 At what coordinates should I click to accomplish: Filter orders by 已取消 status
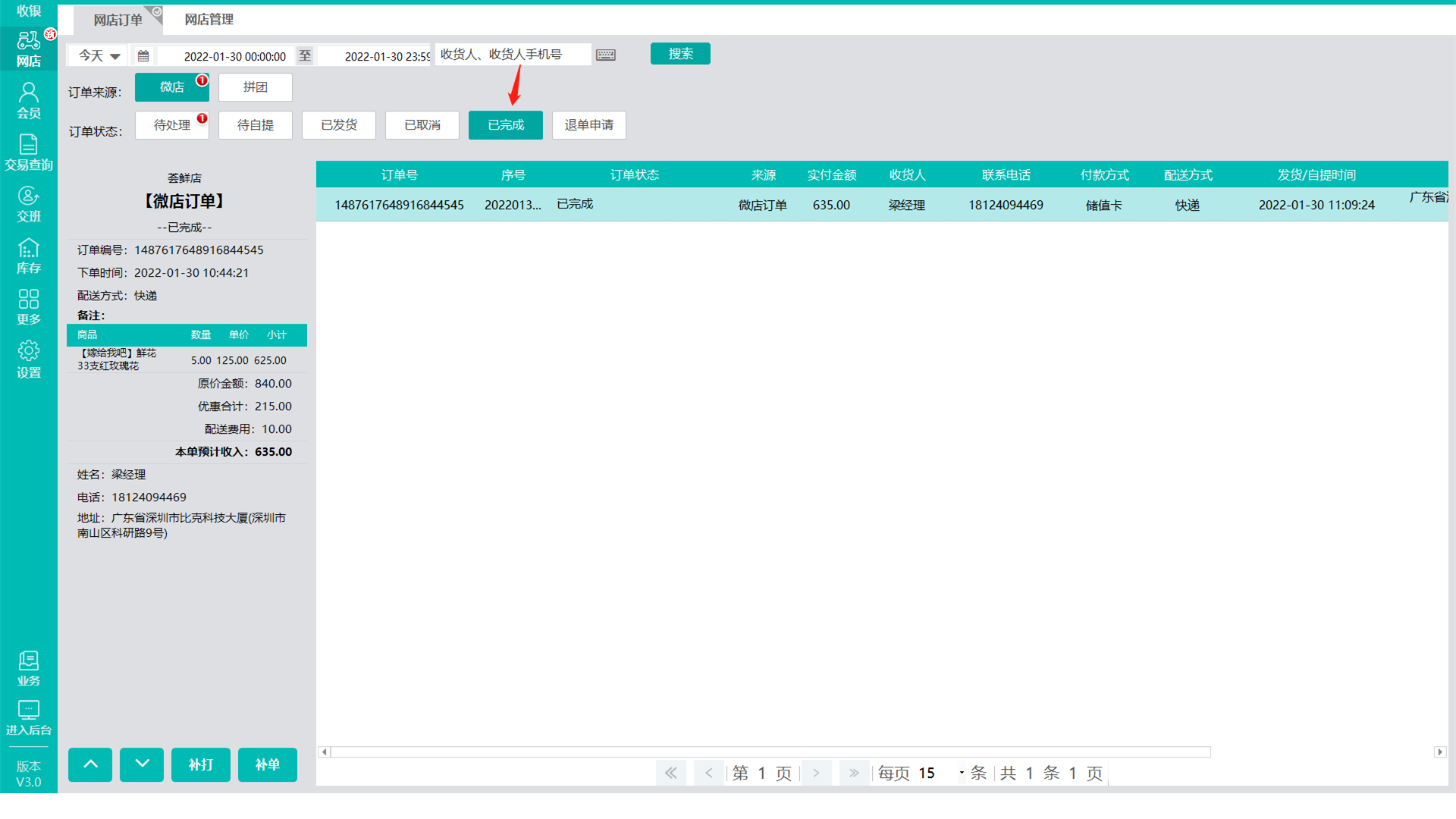click(422, 125)
